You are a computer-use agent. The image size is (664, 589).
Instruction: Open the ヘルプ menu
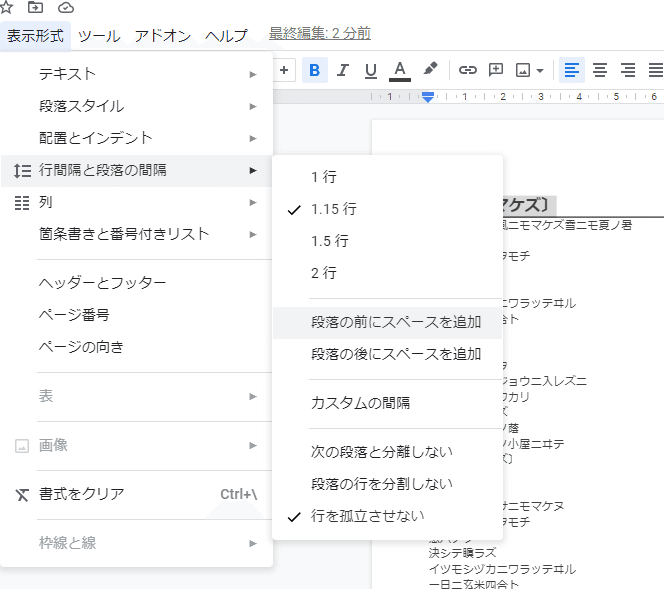(226, 36)
